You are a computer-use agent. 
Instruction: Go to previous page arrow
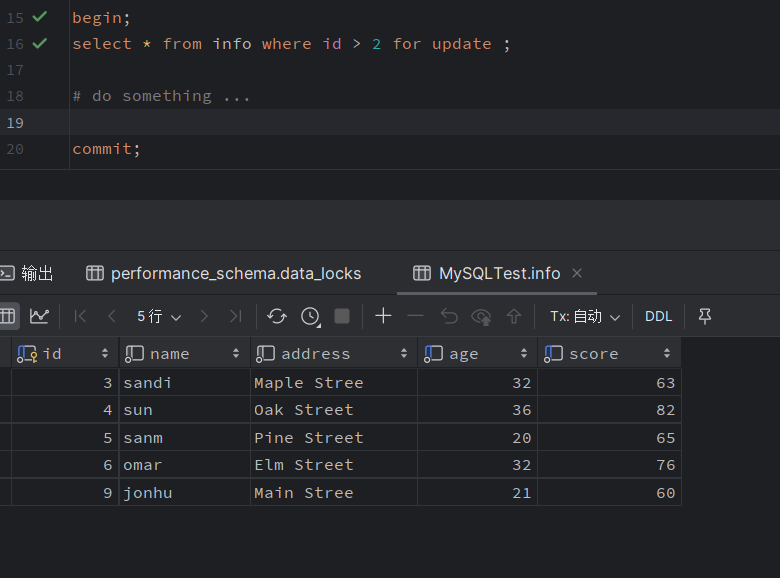(112, 316)
